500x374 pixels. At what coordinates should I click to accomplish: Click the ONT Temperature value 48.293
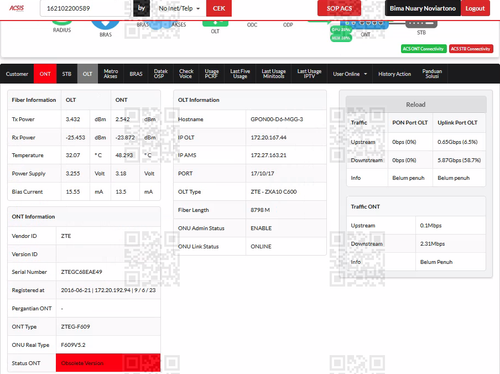tap(124, 155)
